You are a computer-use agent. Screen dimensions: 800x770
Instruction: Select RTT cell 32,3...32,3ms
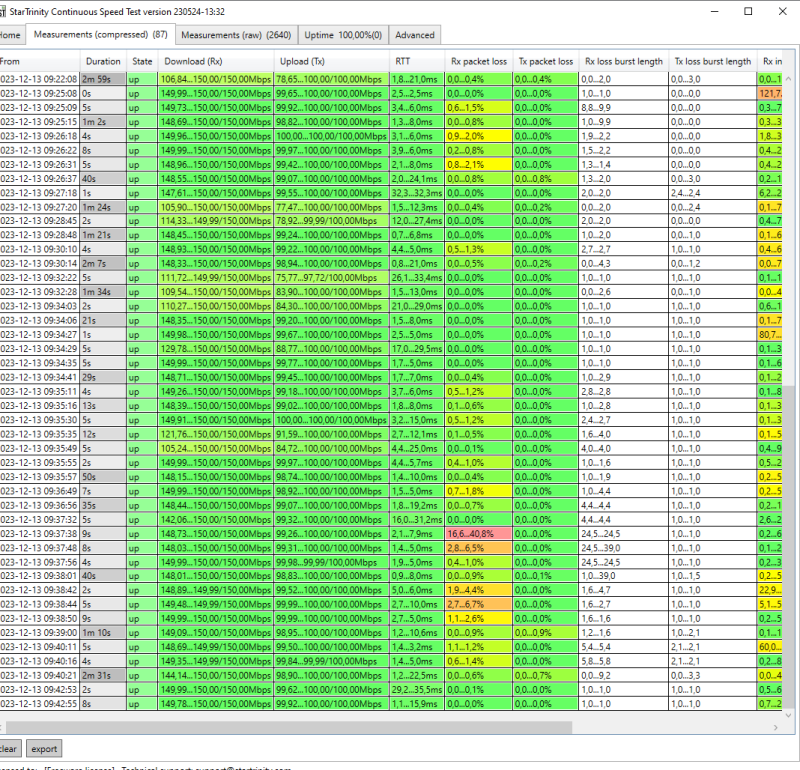pyautogui.click(x=417, y=193)
